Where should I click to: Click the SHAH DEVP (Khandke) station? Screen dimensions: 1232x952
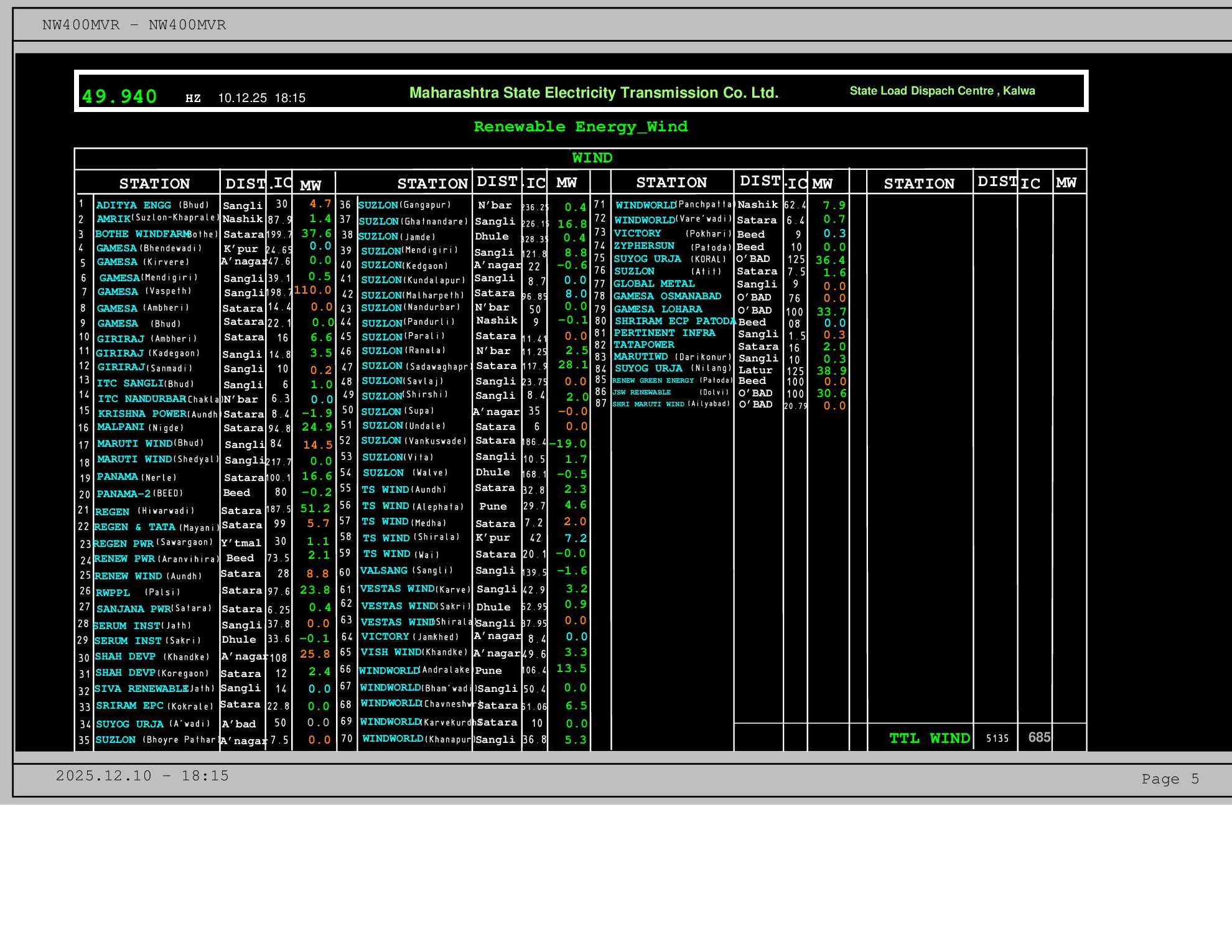152,657
